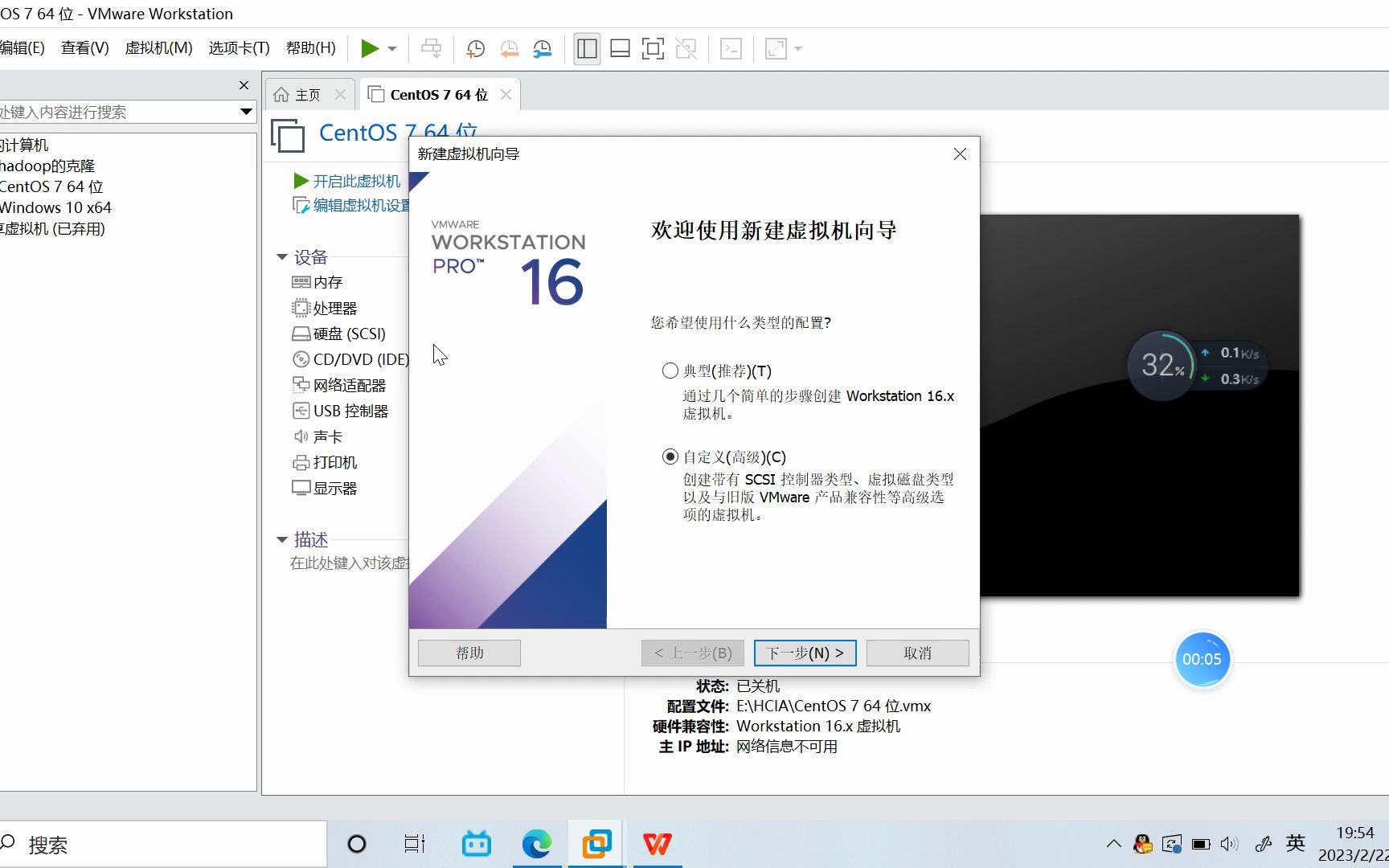Open the 选项卡(T) menu
1389x868 pixels.
click(x=240, y=48)
